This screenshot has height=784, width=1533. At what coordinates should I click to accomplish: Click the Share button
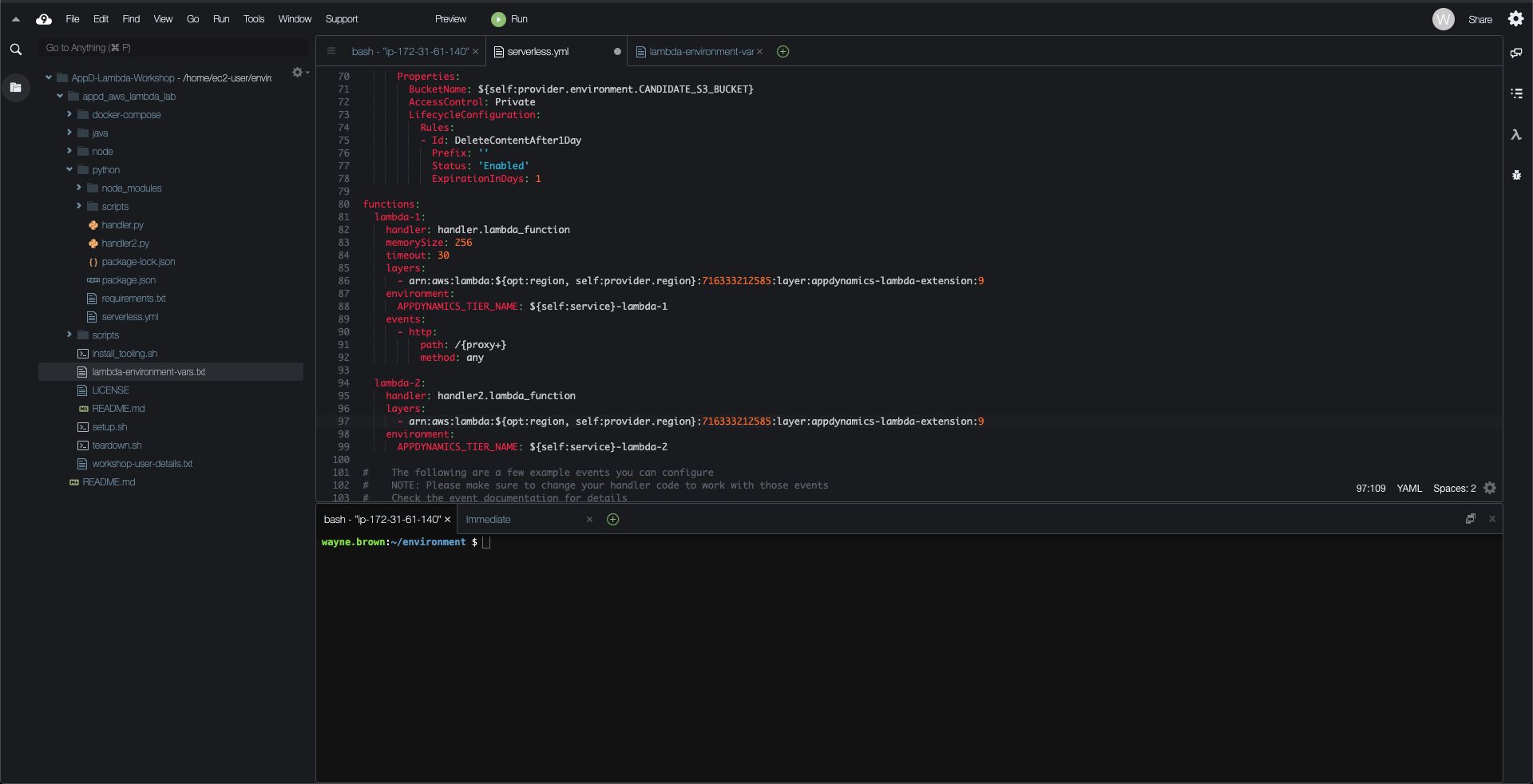1480,20
